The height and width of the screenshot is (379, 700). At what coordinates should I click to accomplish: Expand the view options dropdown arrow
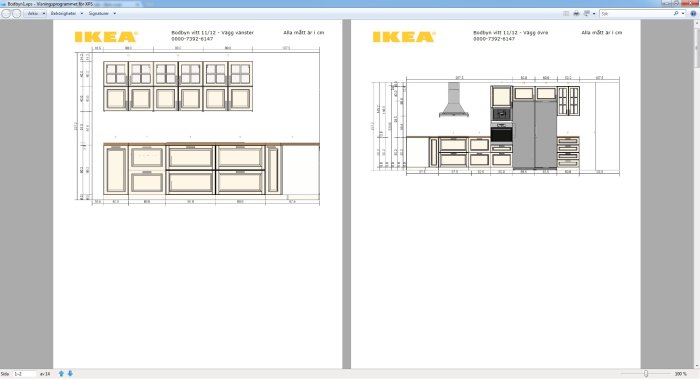point(594,14)
